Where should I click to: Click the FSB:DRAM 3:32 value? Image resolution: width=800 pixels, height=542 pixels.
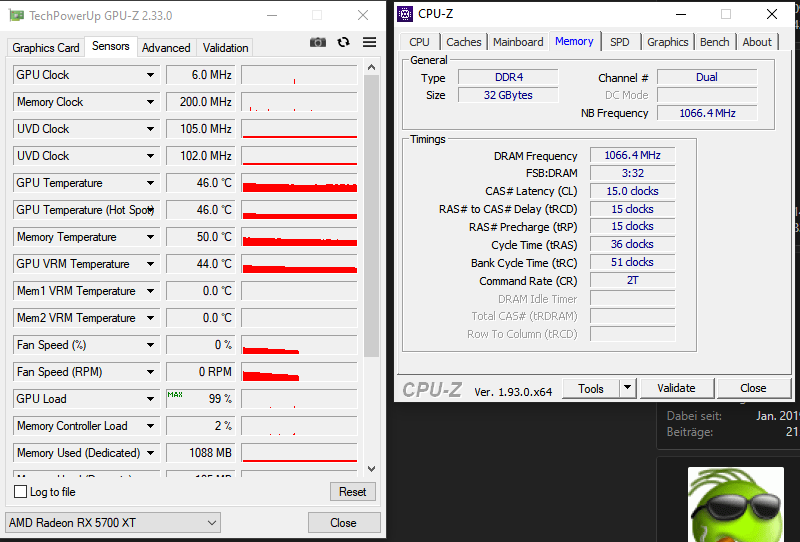[633, 173]
